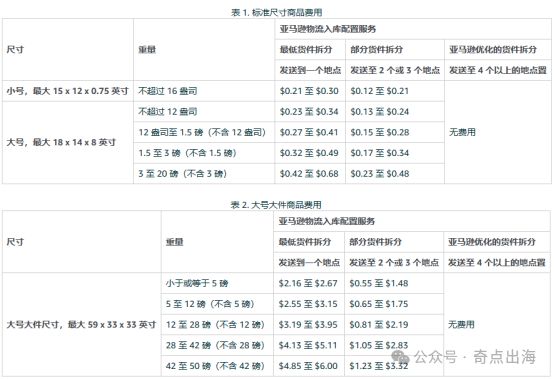Click 发送至 4 个以上的地点置 header in table 2
The width and height of the screenshot is (554, 379).
tap(497, 263)
